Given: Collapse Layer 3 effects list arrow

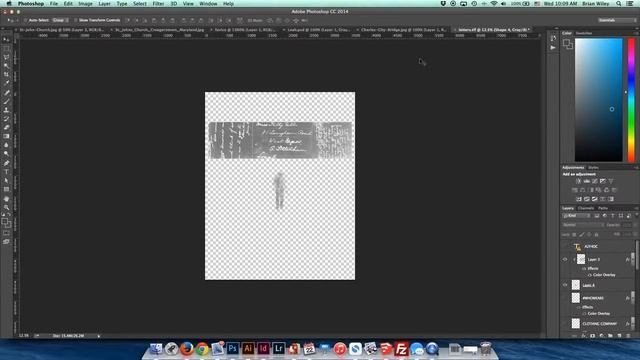Looking at the screenshot, I should (x=633, y=259).
